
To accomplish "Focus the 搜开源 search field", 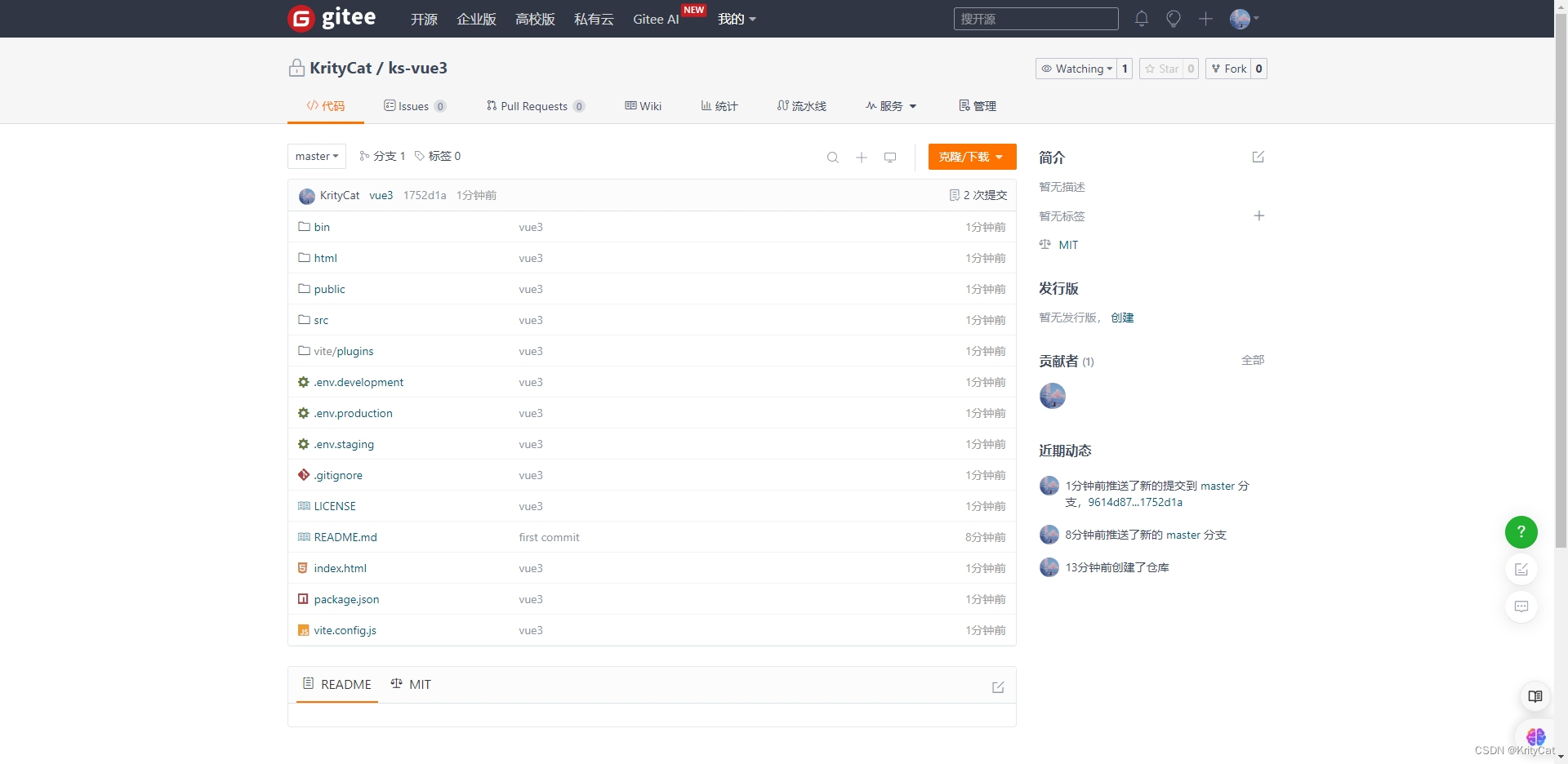I will pos(1036,19).
